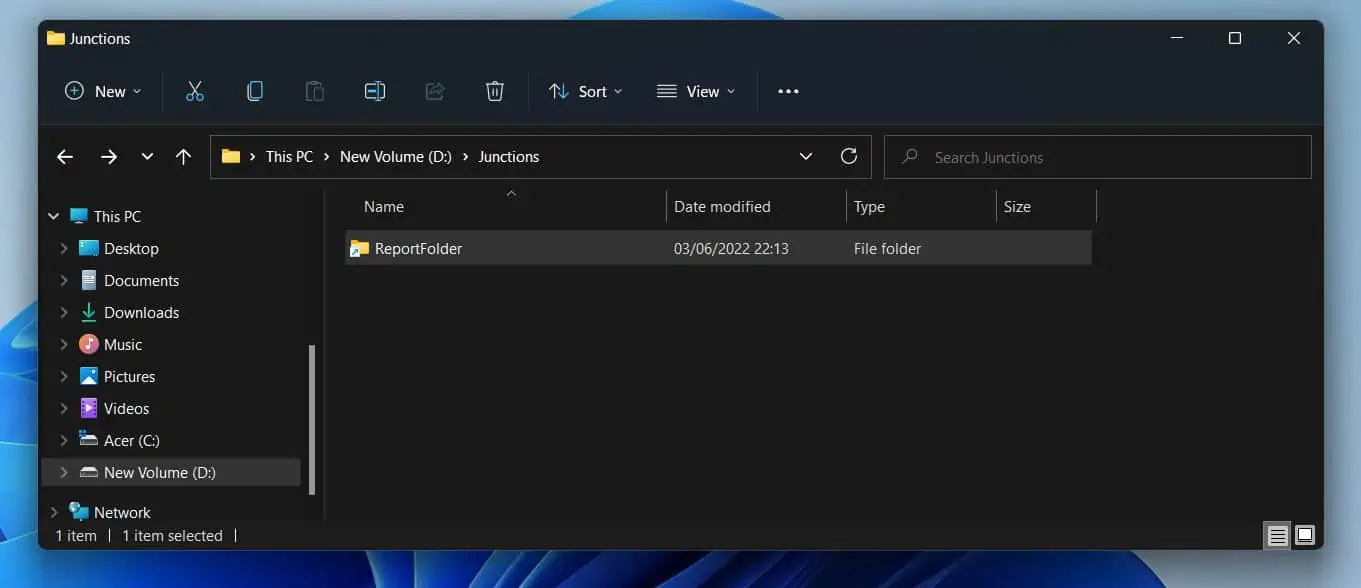Open Acer (C:) drive in sidebar
Viewport: 1361px width, 588px height.
tap(131, 440)
